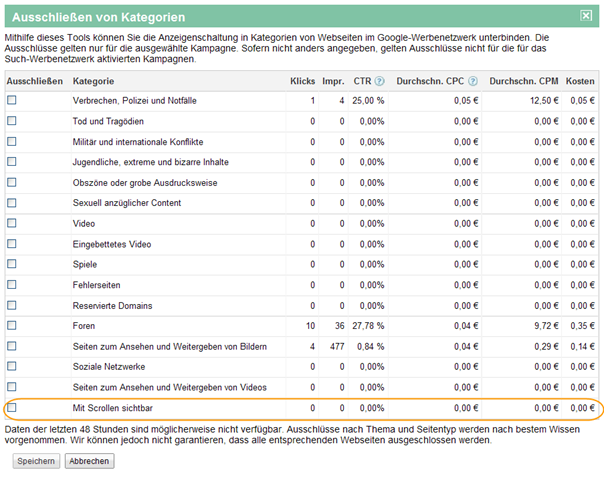
Task: Select the Soziale Netzwerke checkbox
Action: (12, 366)
